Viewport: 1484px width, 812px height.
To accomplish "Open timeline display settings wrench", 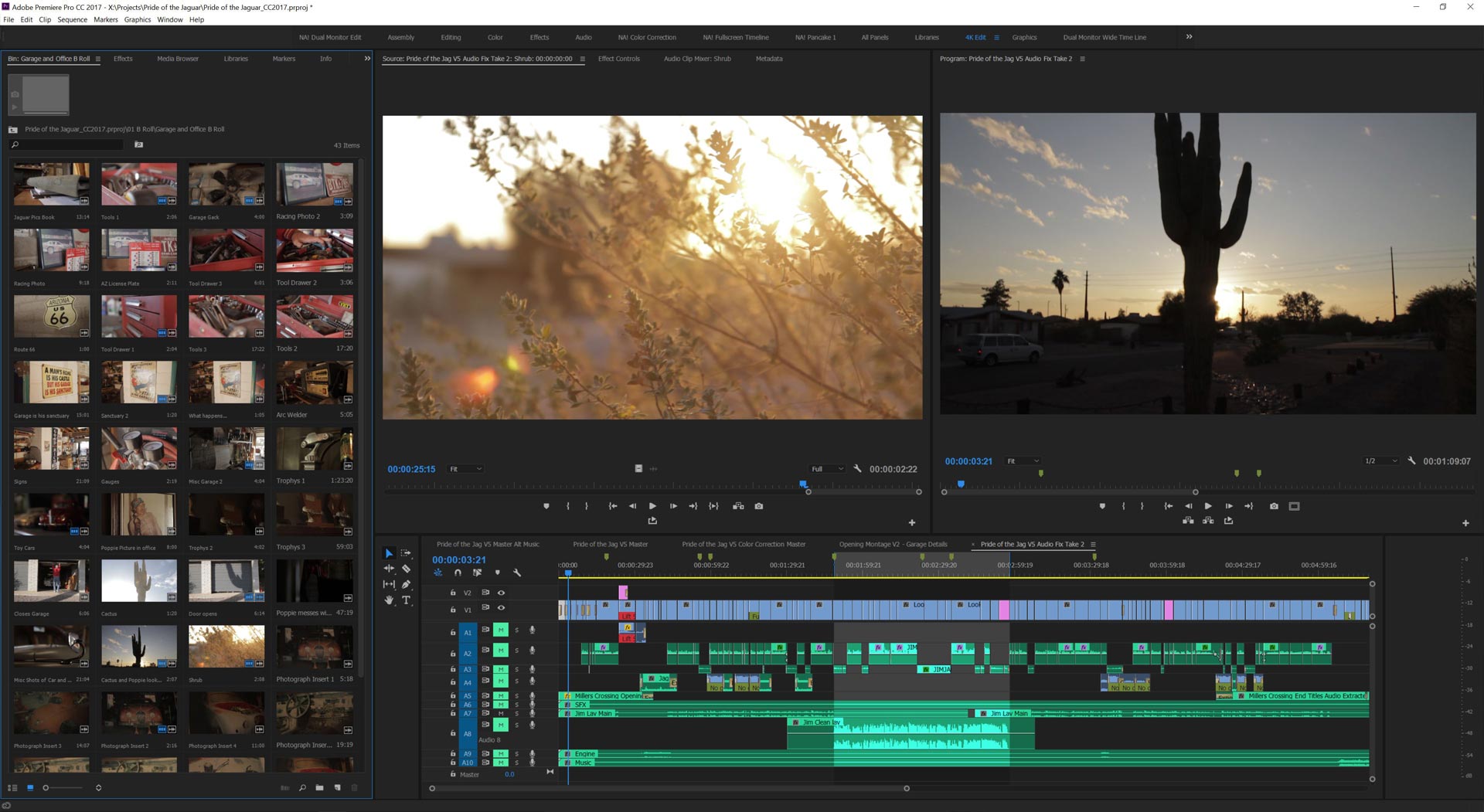I will [517, 572].
